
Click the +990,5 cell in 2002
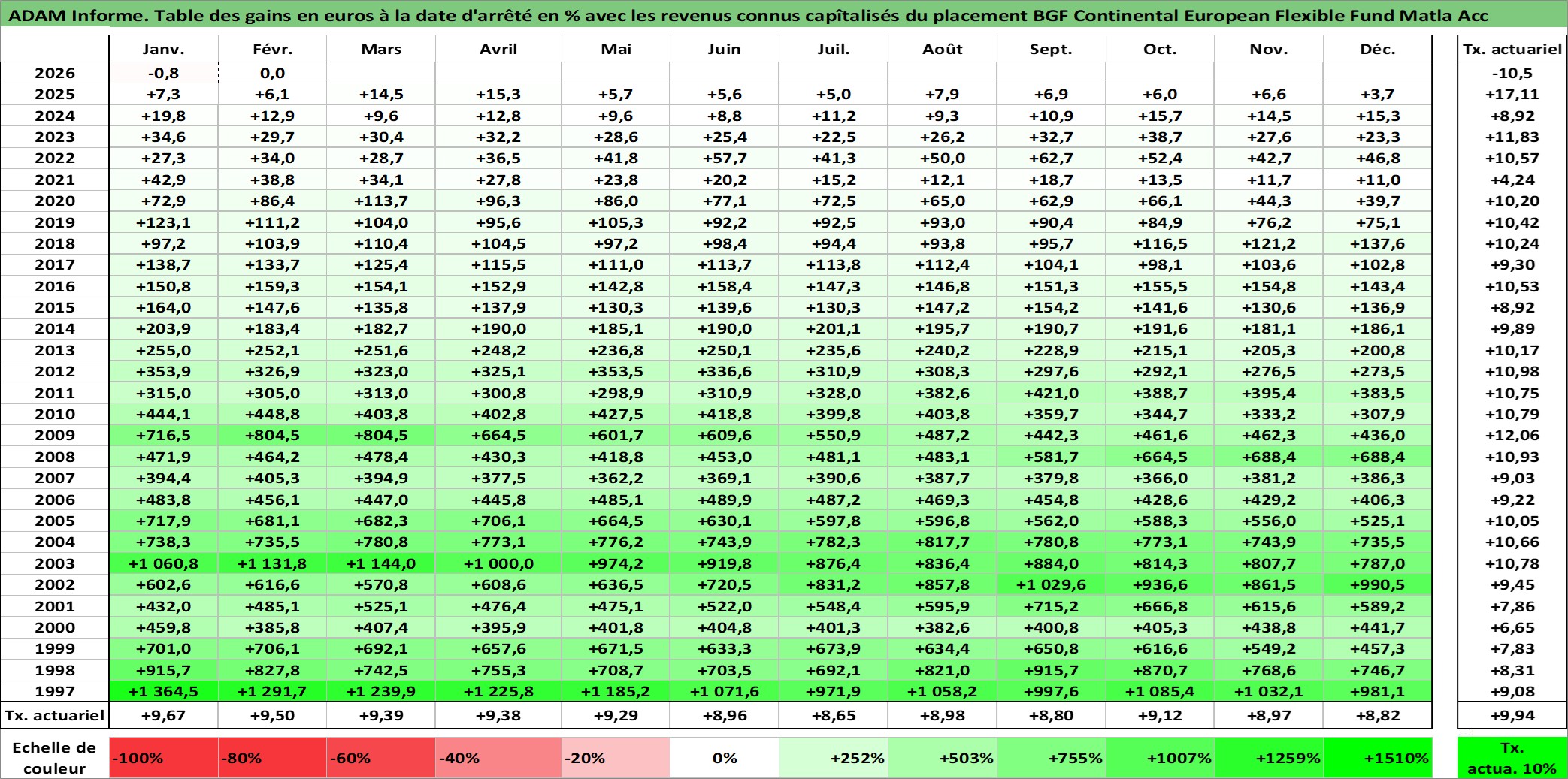click(1377, 585)
